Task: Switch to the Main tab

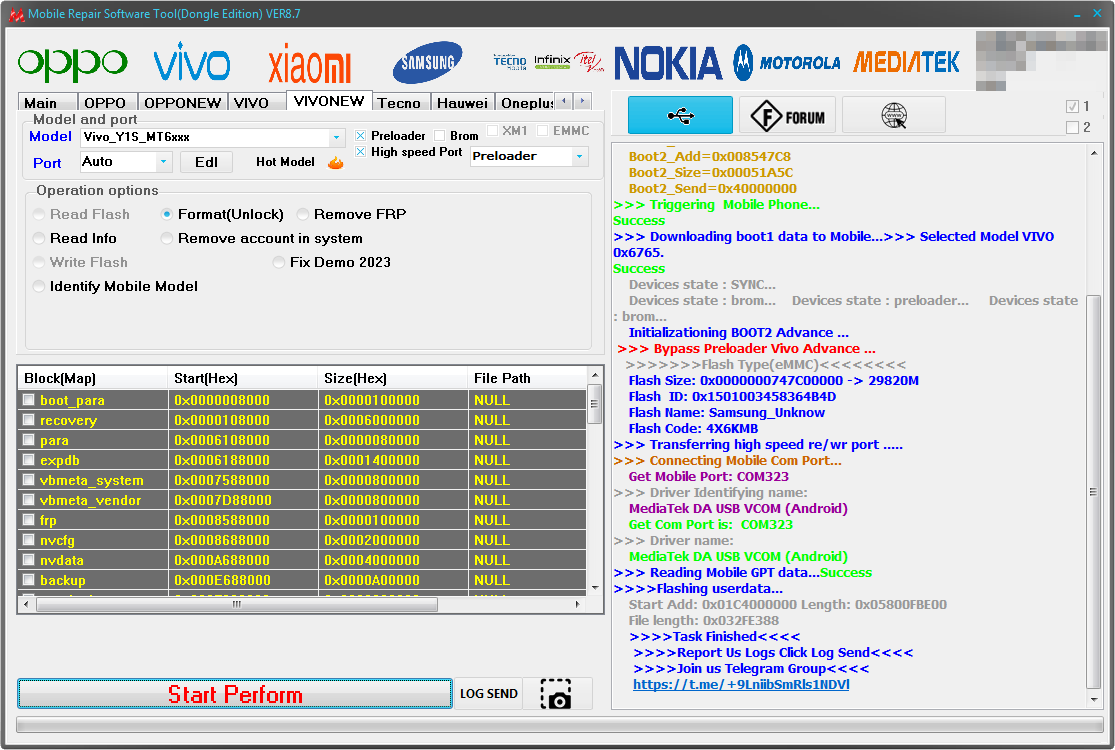Action: tap(47, 102)
